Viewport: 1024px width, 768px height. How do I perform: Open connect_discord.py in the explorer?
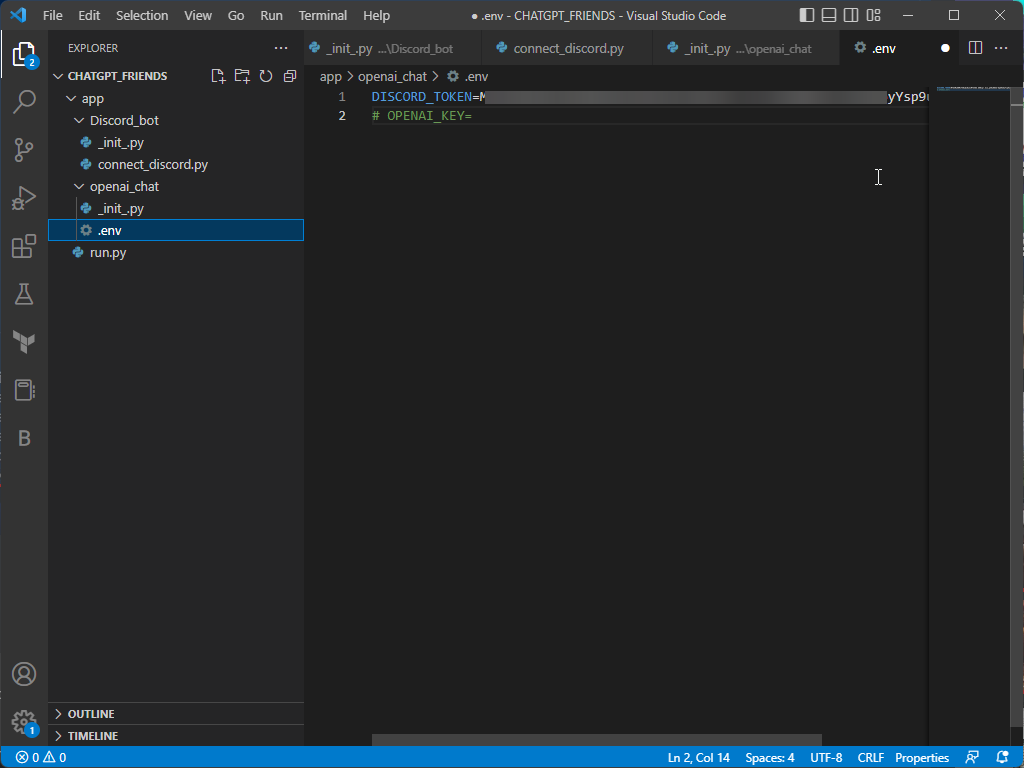coord(176,165)
